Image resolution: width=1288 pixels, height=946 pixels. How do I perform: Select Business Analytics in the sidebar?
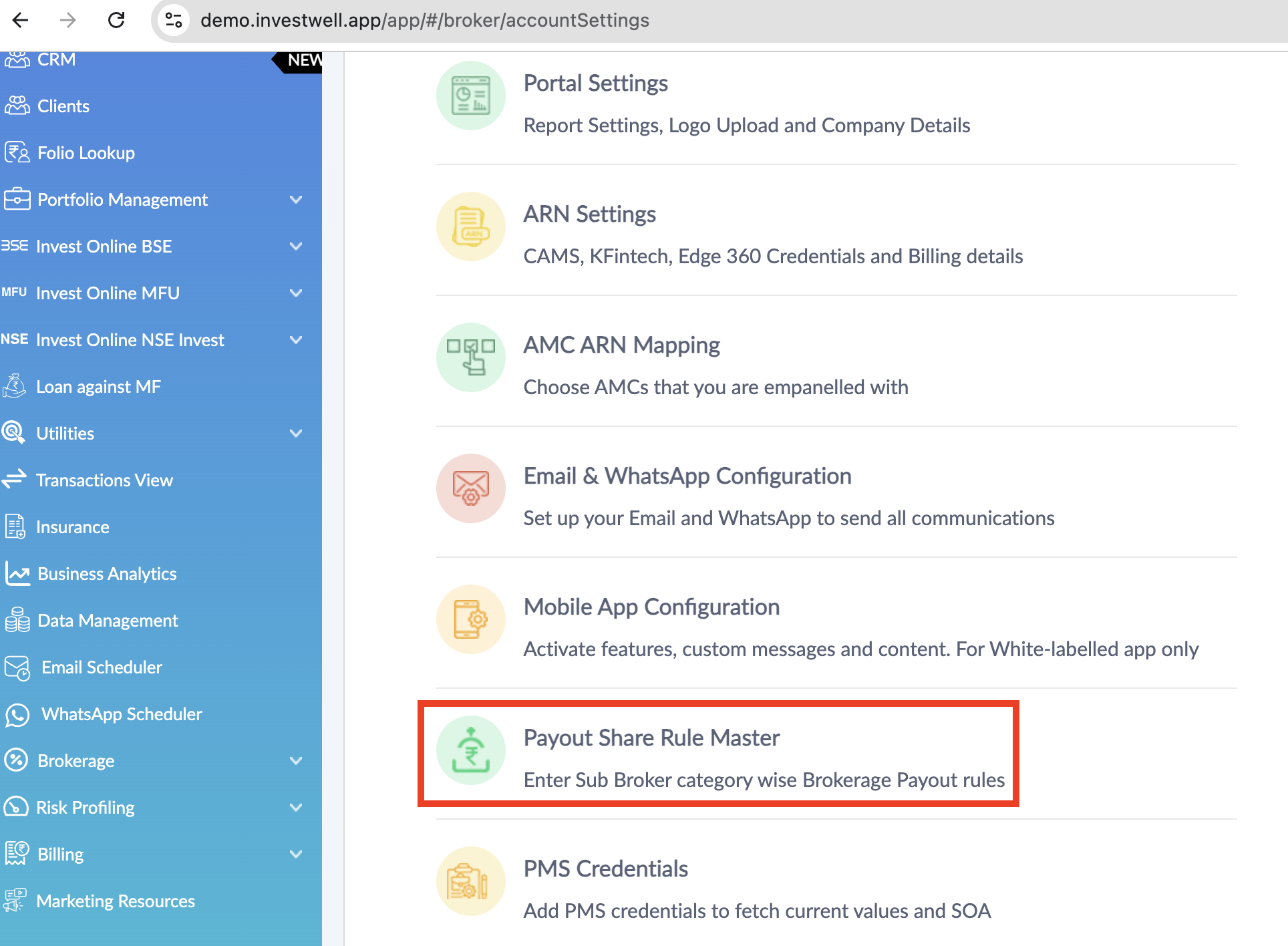pos(107,574)
